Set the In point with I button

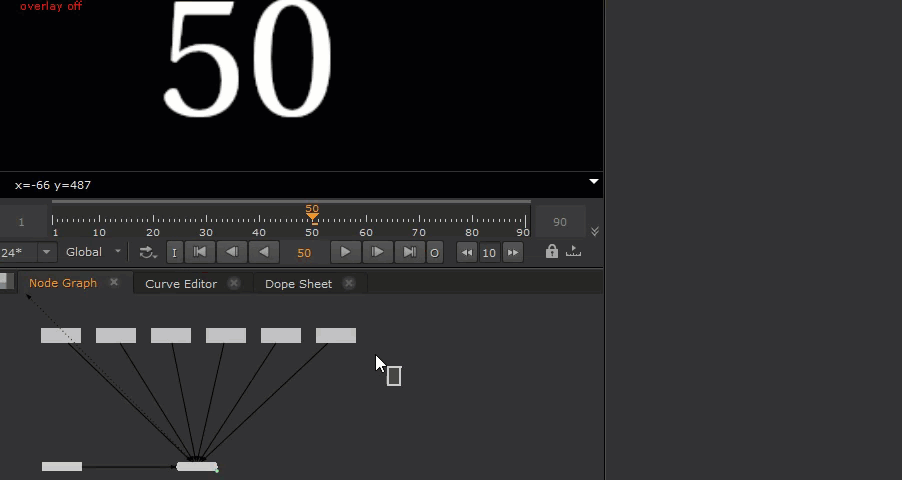[174, 253]
